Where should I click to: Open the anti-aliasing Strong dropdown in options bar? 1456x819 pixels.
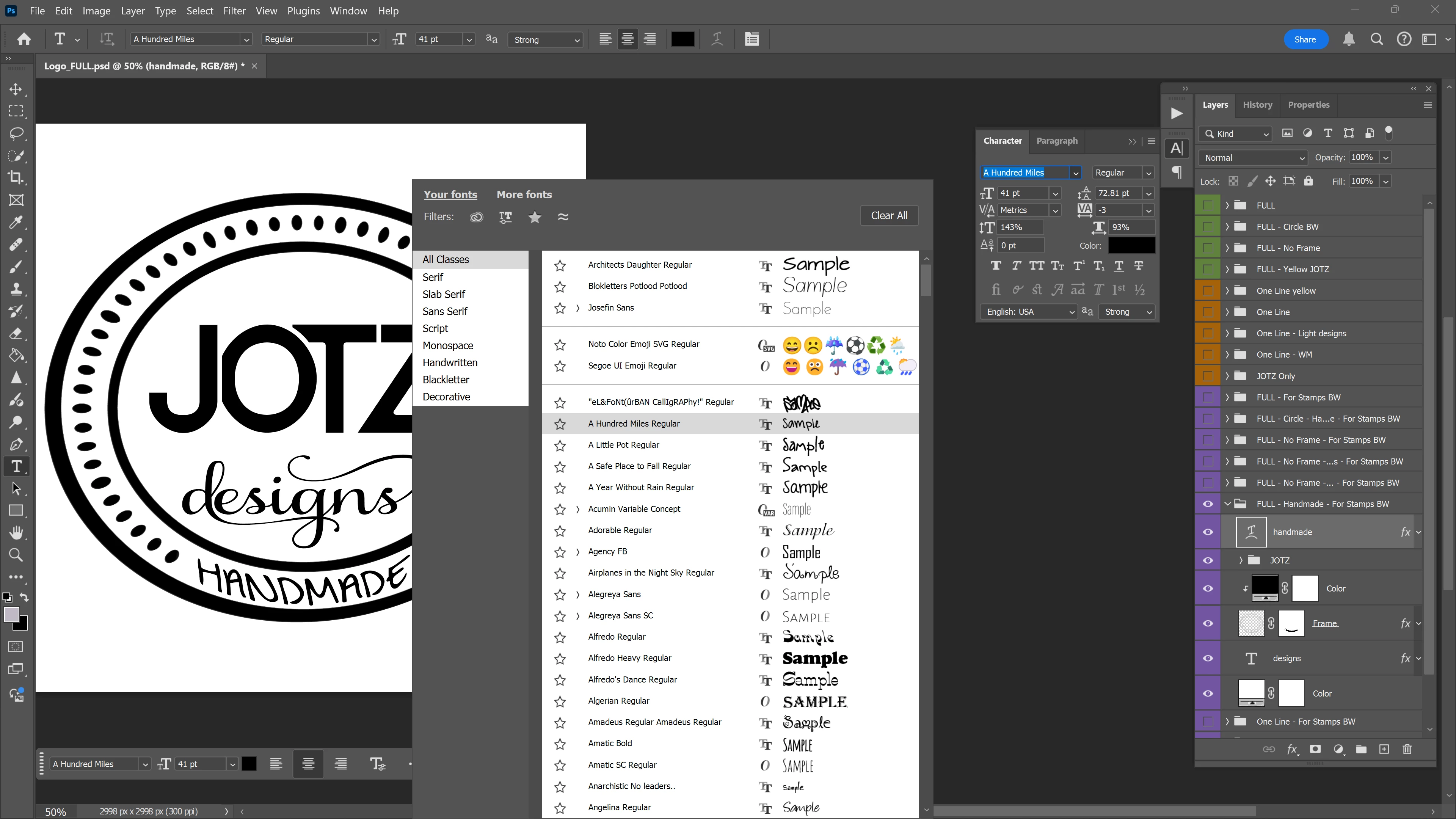546,39
